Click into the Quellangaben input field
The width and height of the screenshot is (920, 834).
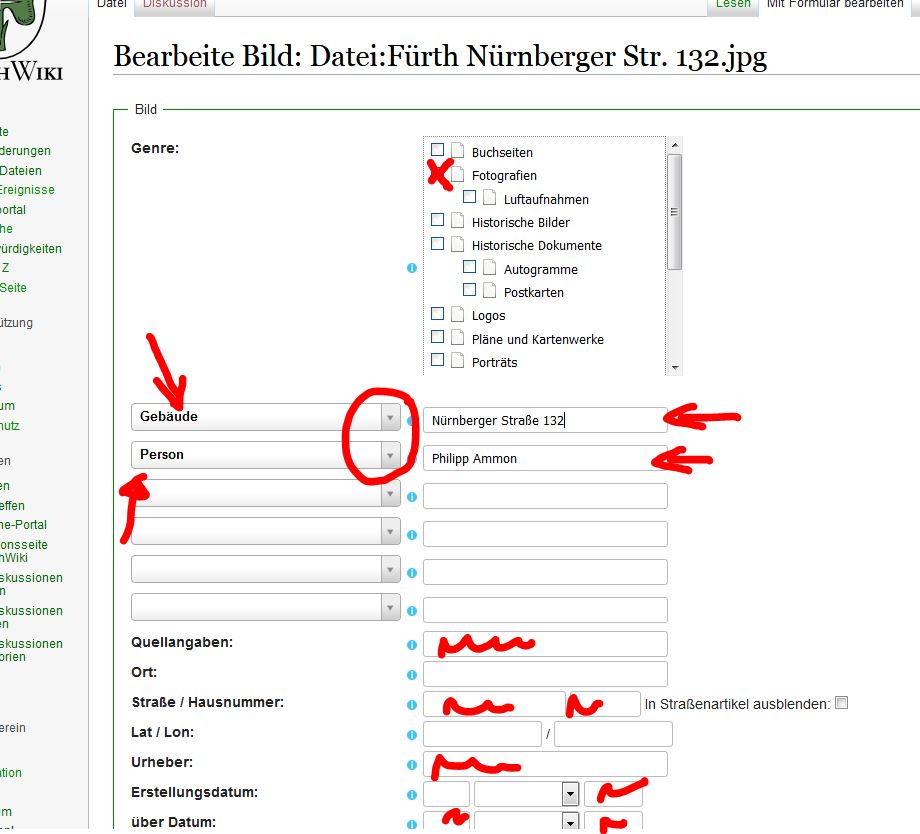pyautogui.click(x=544, y=644)
